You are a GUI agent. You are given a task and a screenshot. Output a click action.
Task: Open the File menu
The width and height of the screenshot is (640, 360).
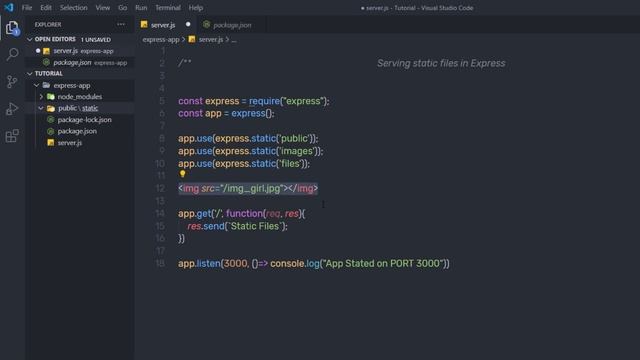tap(27, 8)
